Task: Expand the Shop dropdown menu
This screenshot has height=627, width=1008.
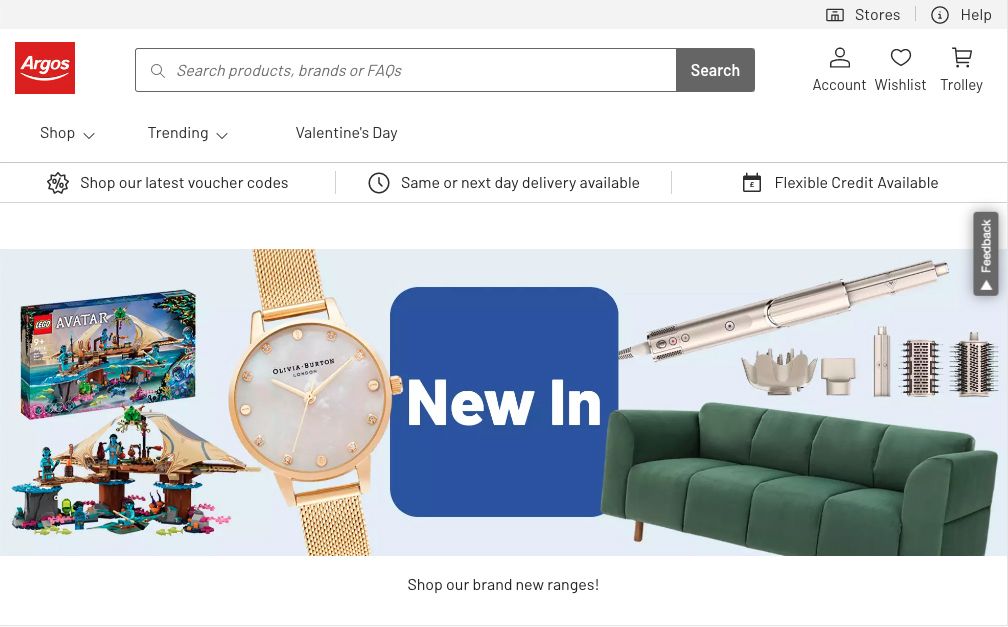Action: click(x=67, y=133)
